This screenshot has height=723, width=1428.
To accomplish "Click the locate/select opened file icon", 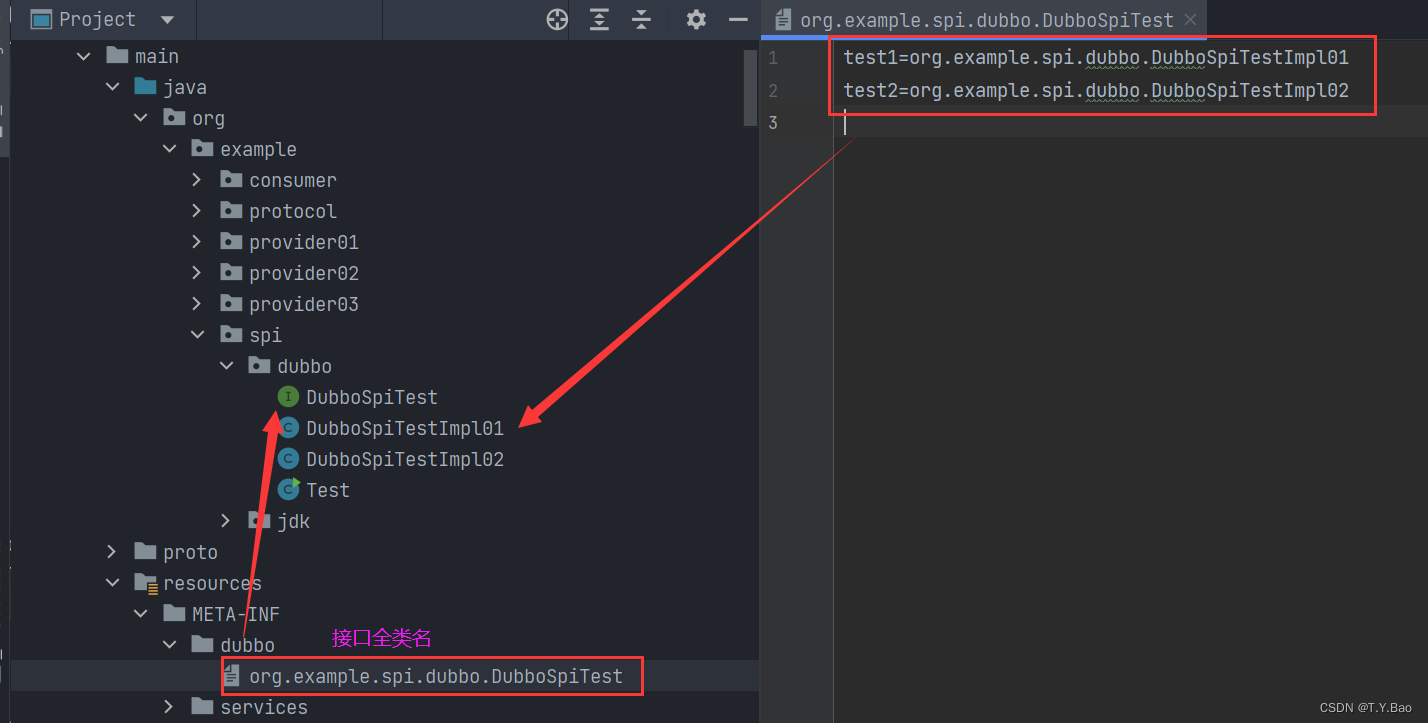I will tap(557, 19).
